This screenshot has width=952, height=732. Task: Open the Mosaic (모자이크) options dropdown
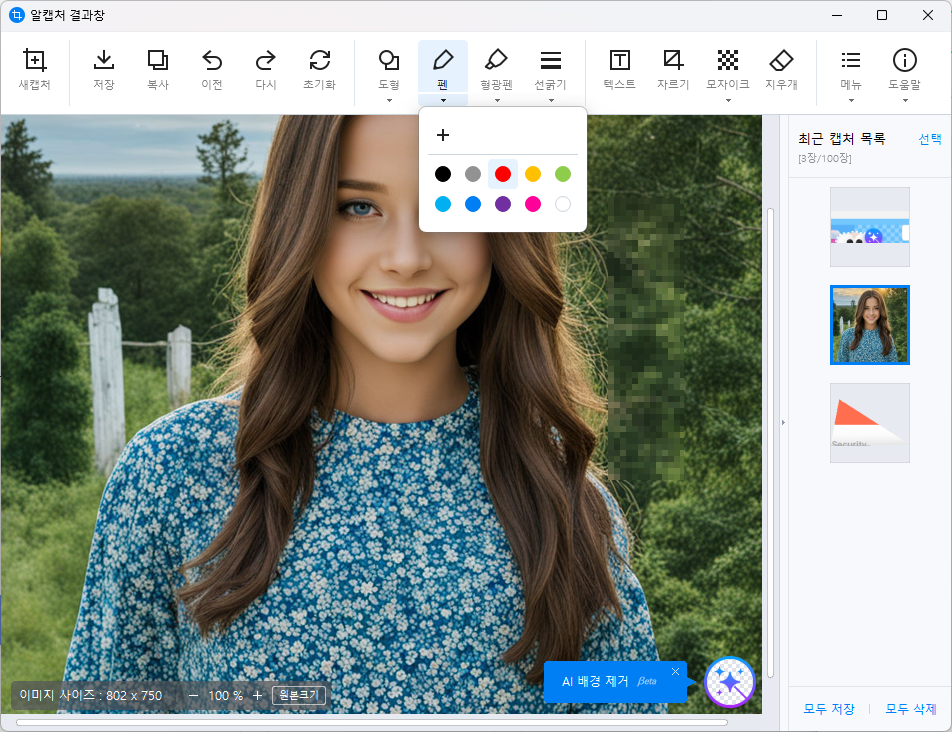point(728,100)
